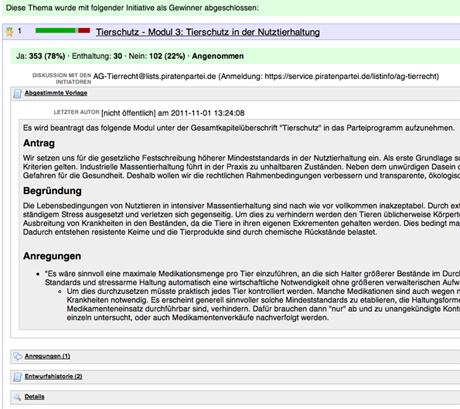Open the Tierschutz Modul 3 initiative link

(208, 32)
